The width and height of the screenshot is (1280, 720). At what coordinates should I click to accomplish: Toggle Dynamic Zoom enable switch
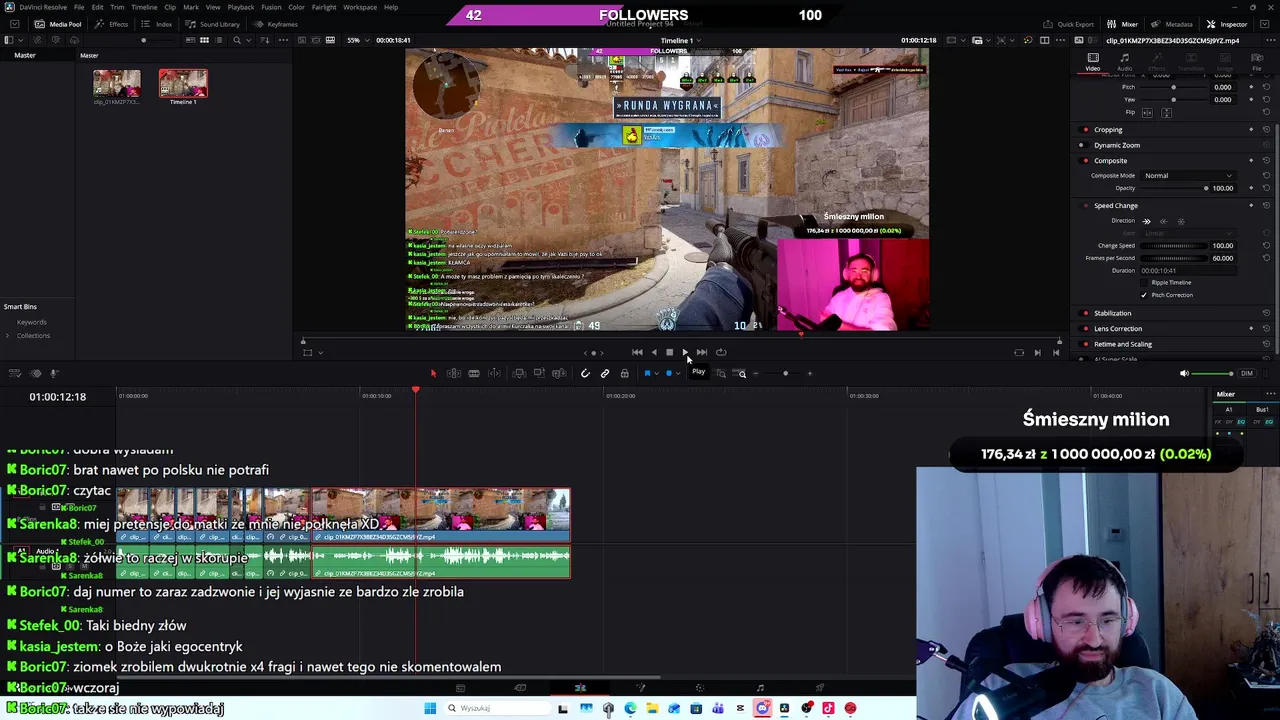click(1083, 145)
